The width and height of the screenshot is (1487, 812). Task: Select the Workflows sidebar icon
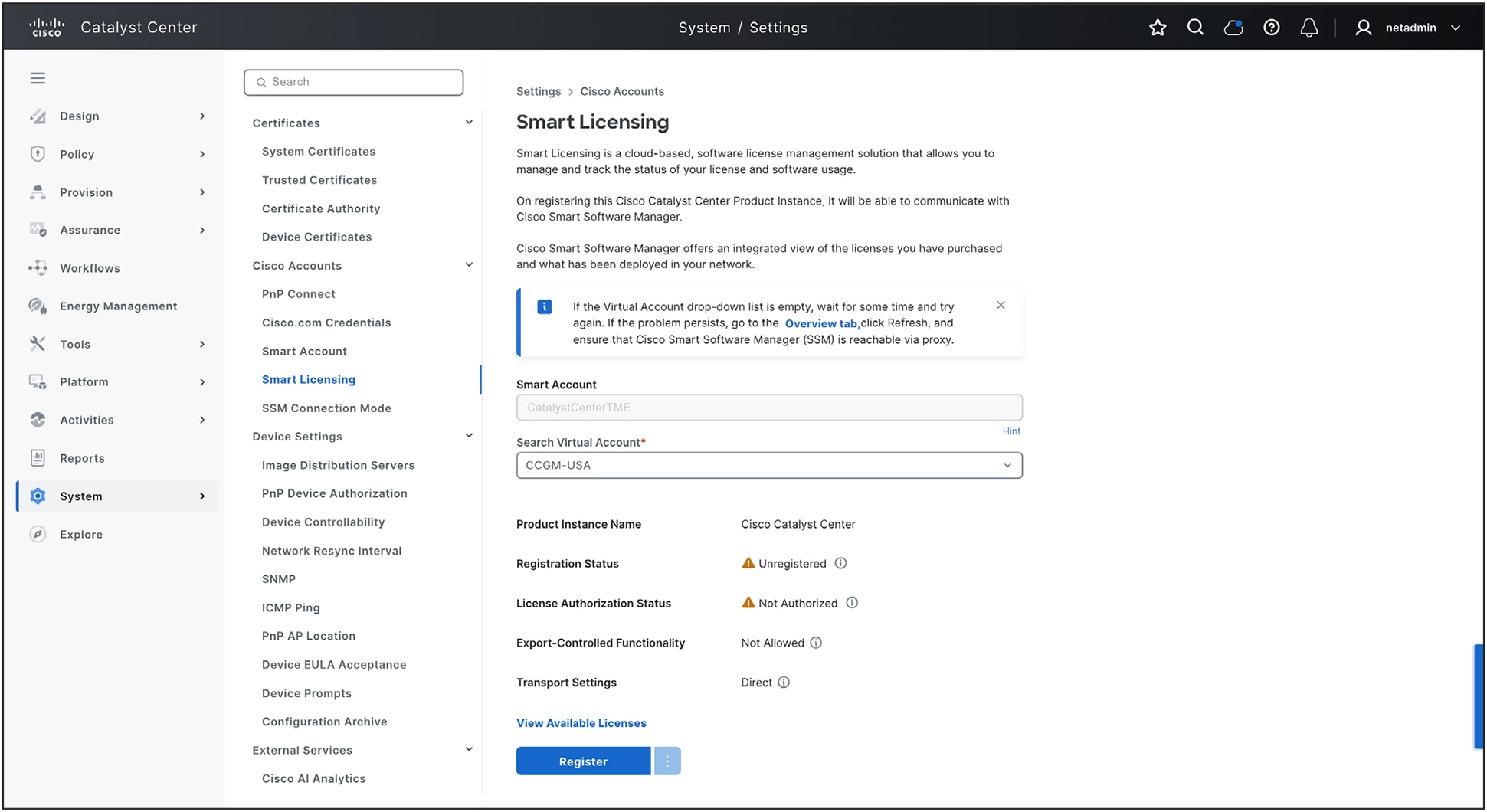pos(37,267)
